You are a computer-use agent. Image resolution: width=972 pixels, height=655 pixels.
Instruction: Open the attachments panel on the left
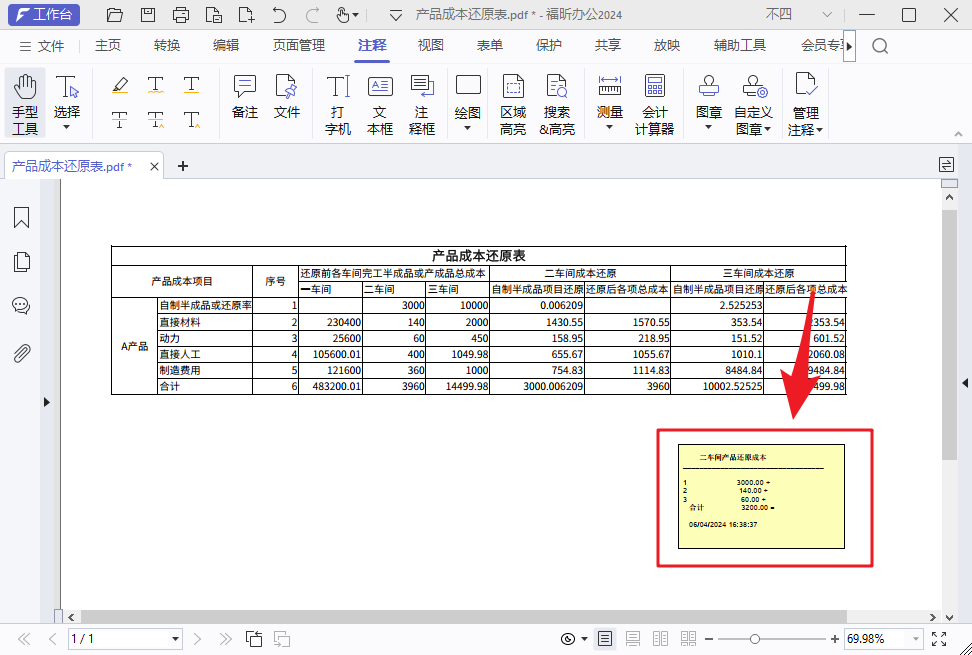click(21, 350)
